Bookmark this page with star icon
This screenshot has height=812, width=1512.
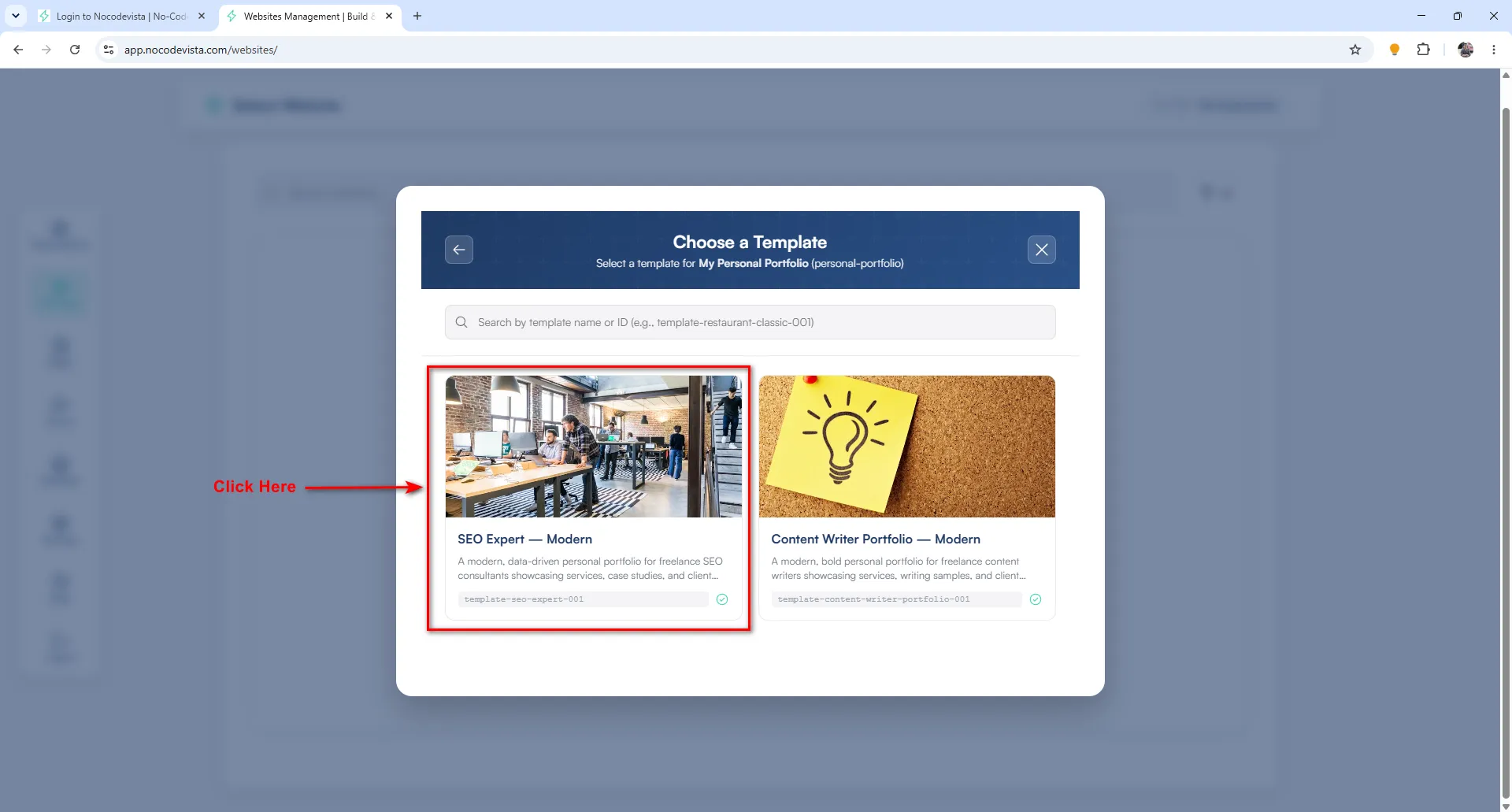1355,50
